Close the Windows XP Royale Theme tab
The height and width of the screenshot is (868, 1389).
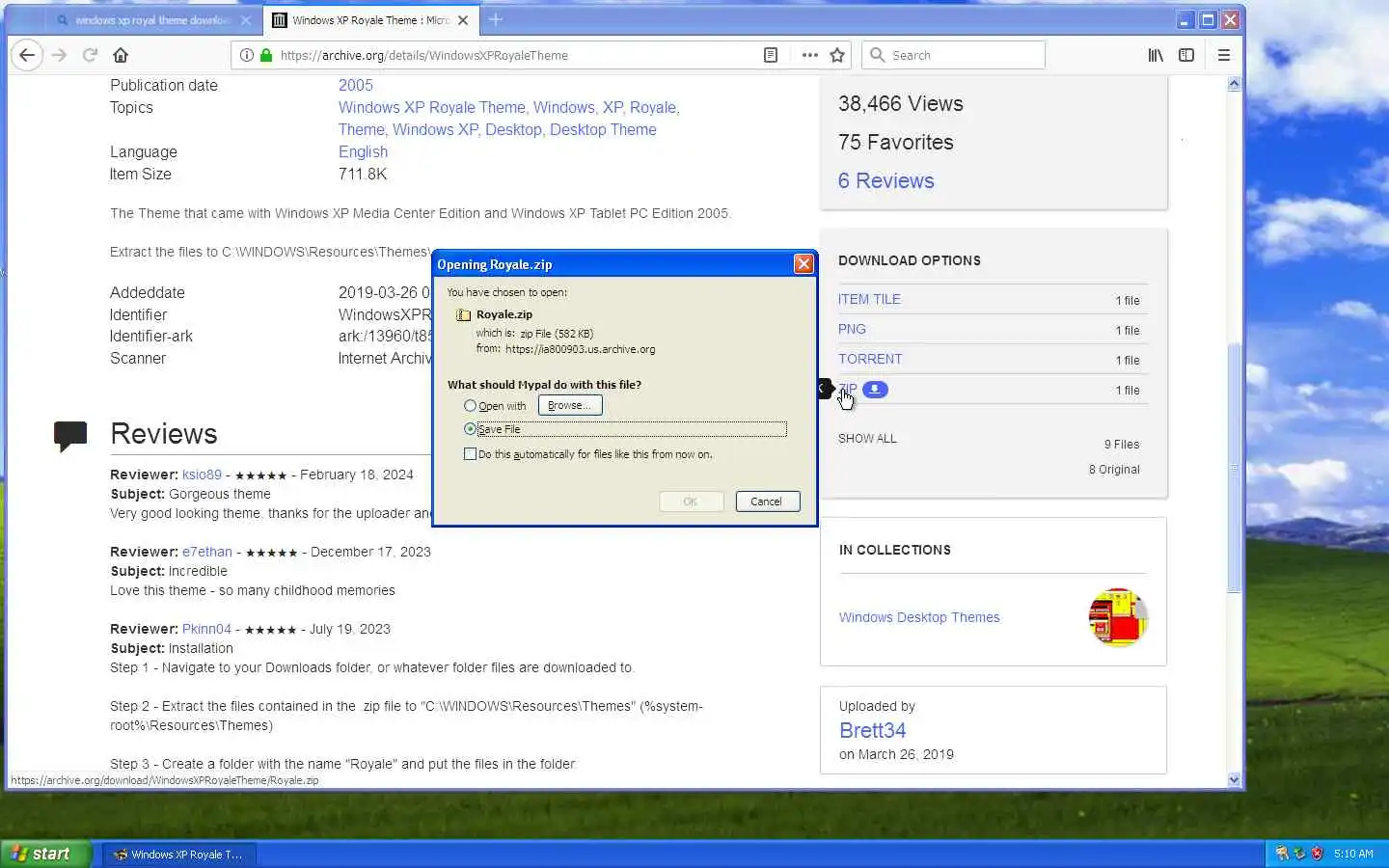[463, 20]
